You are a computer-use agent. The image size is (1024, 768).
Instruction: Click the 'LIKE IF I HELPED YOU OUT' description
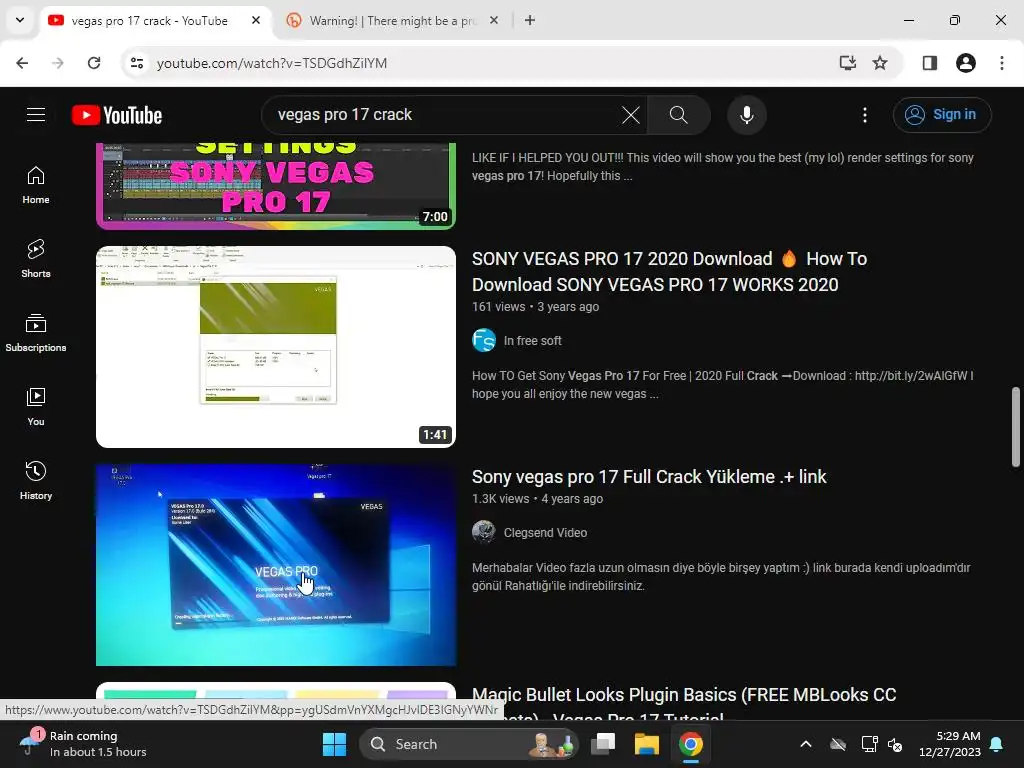tap(723, 167)
